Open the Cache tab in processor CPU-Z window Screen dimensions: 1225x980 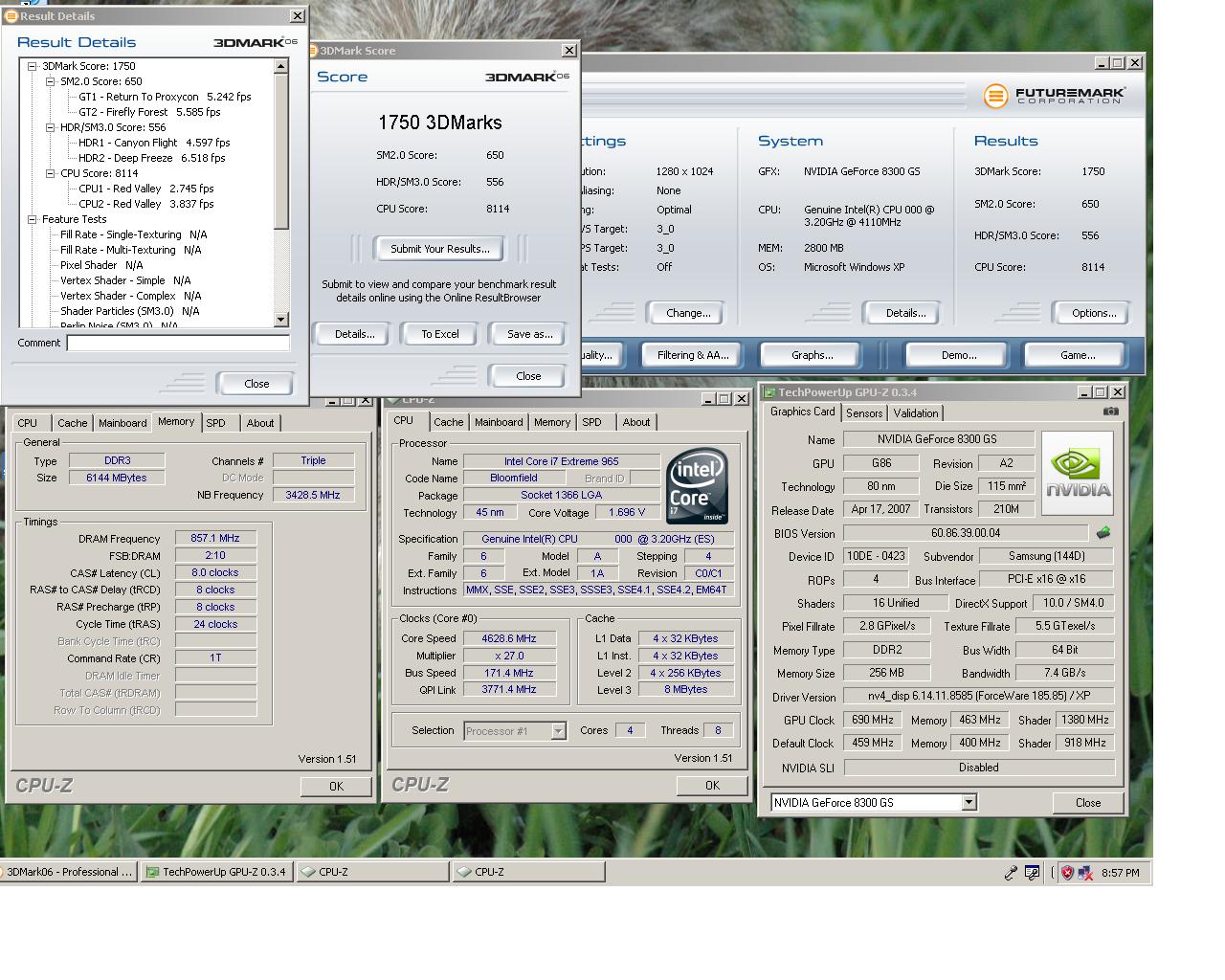[448, 421]
